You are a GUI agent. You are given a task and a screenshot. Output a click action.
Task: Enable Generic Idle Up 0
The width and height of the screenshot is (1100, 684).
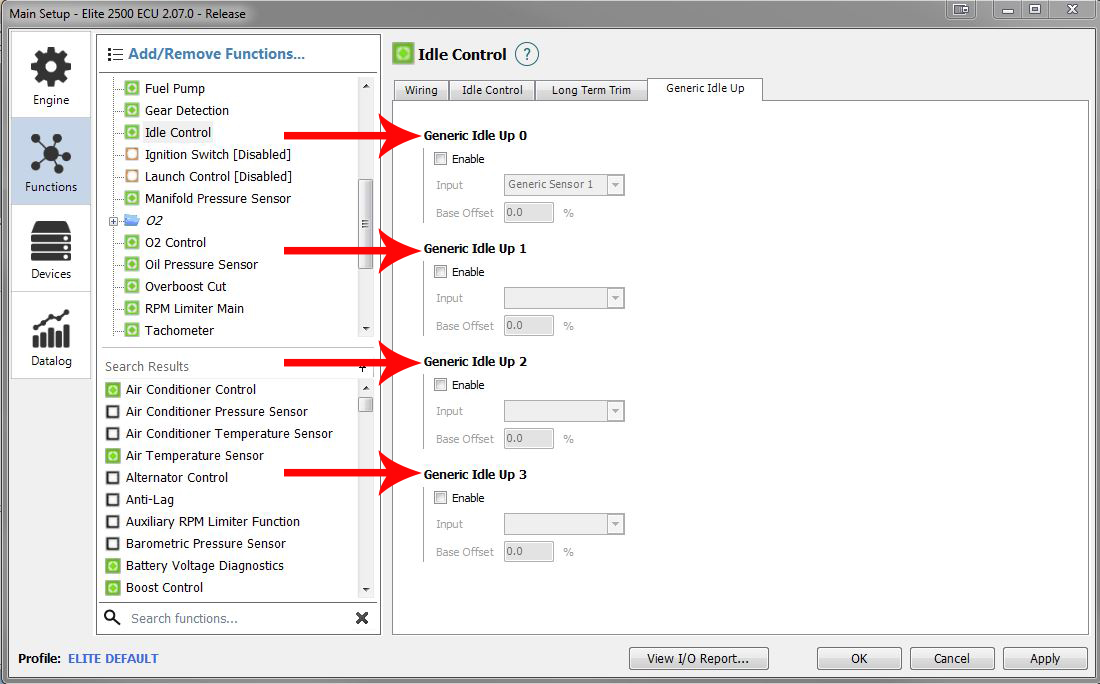(x=441, y=159)
